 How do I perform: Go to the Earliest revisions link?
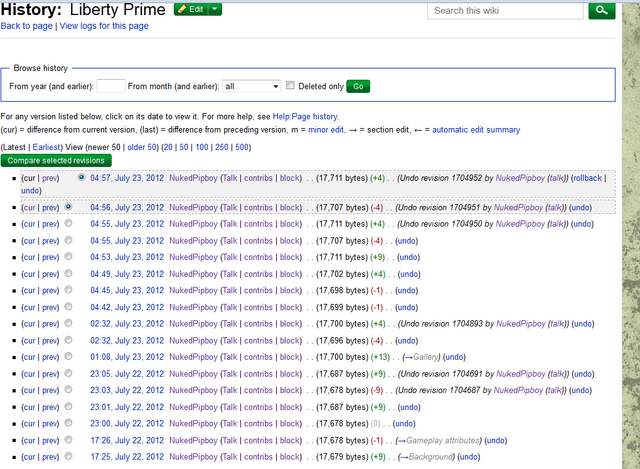47,147
